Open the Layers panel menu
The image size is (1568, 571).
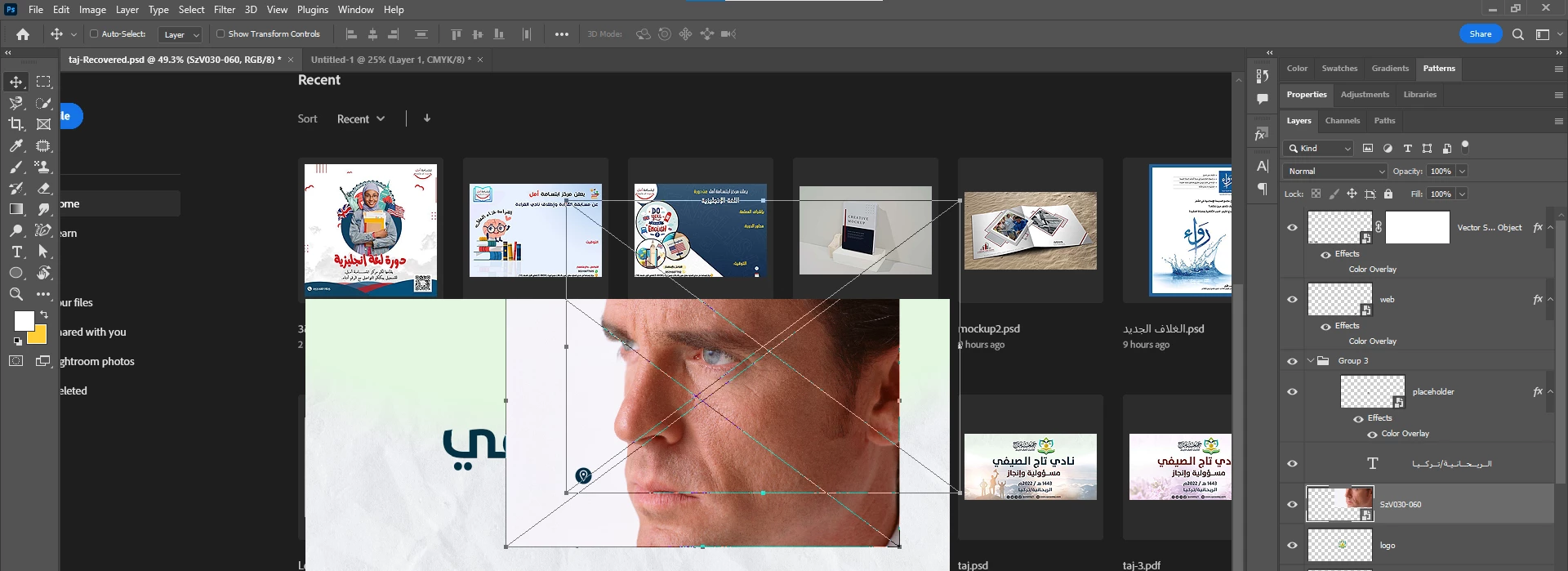[x=1558, y=121]
